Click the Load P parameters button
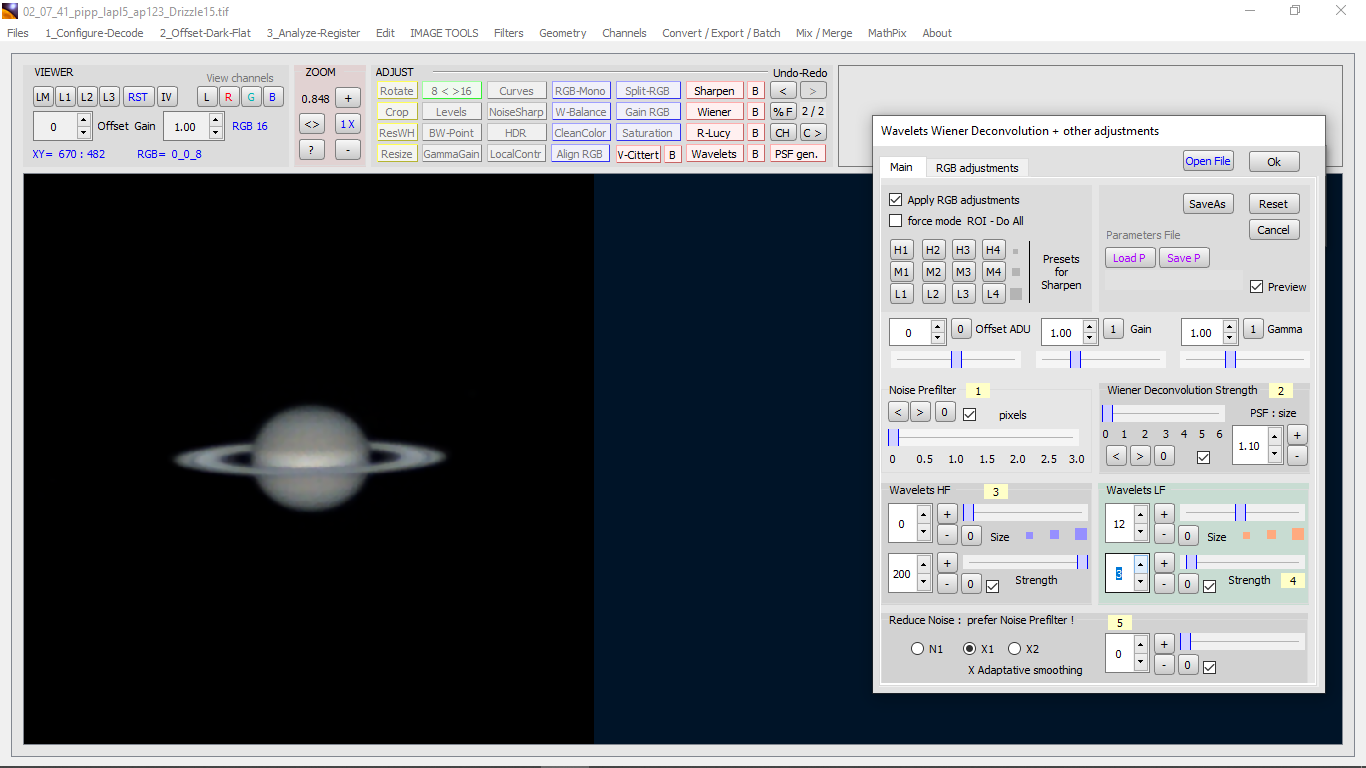Image resolution: width=1366 pixels, height=768 pixels. pyautogui.click(x=1130, y=258)
